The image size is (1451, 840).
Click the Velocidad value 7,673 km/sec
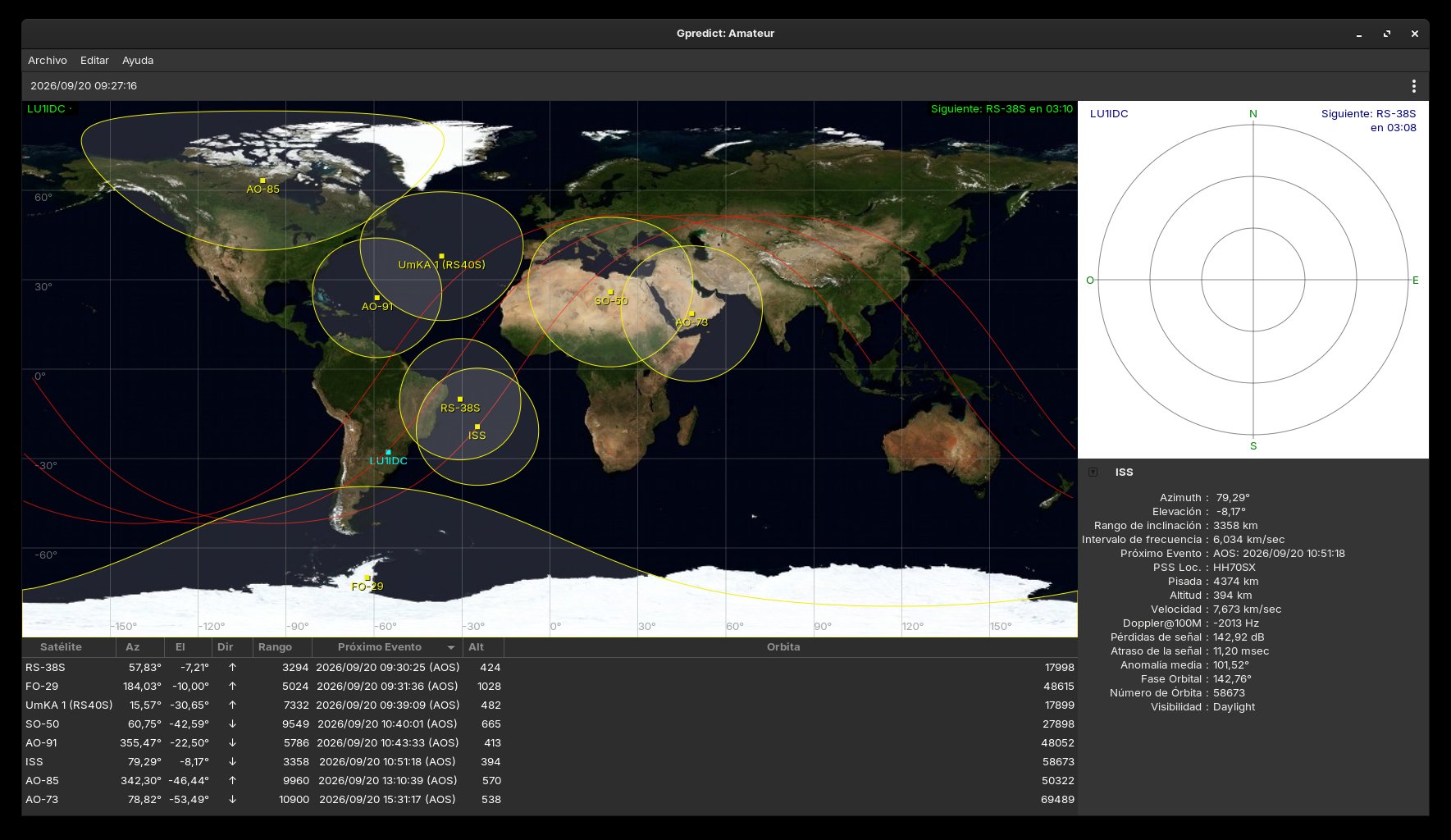[1248, 609]
